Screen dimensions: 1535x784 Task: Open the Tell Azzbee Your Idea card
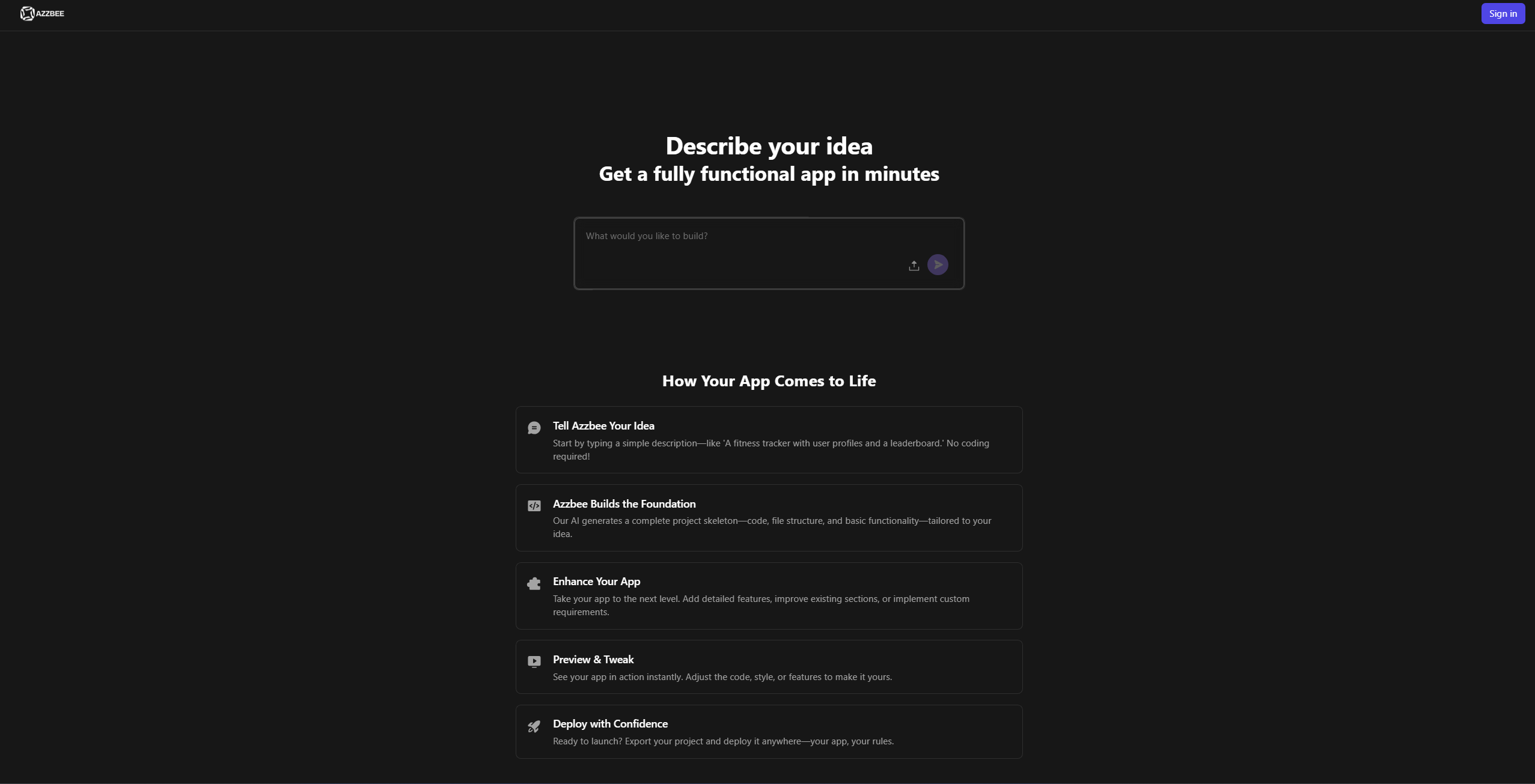click(x=769, y=440)
